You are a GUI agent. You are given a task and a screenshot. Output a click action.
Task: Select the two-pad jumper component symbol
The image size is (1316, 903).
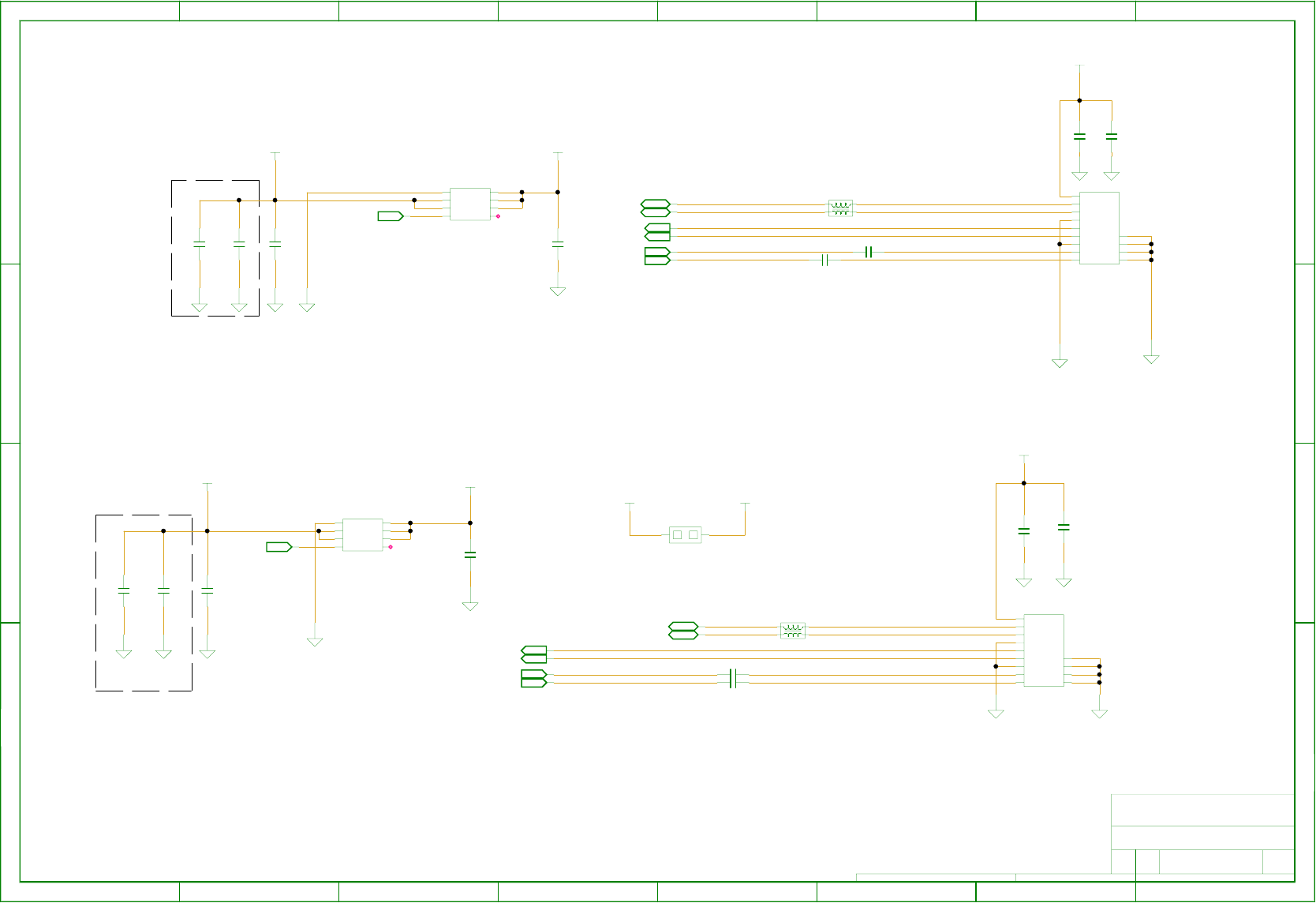coord(685,535)
